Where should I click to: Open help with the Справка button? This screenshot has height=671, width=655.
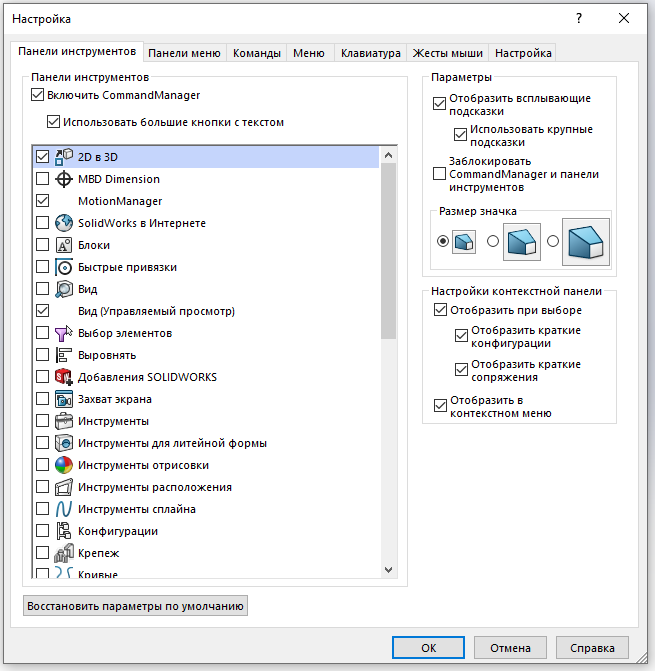coord(592,648)
